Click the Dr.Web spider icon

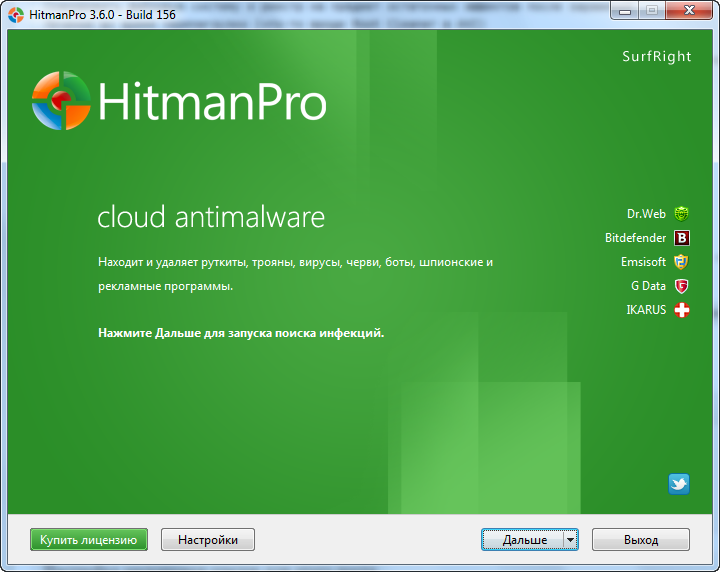681,213
